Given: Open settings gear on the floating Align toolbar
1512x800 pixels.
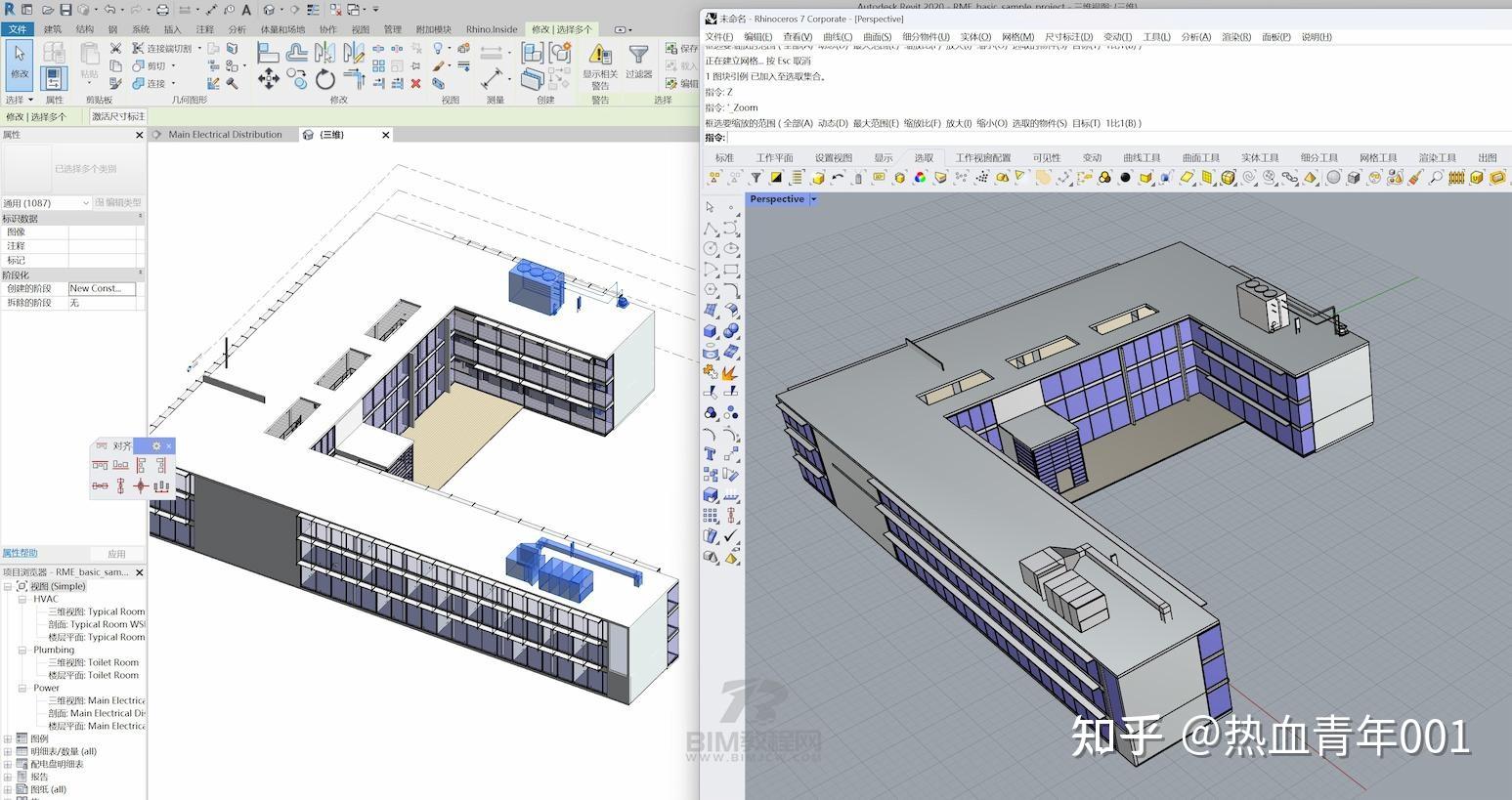Looking at the screenshot, I should tap(156, 446).
